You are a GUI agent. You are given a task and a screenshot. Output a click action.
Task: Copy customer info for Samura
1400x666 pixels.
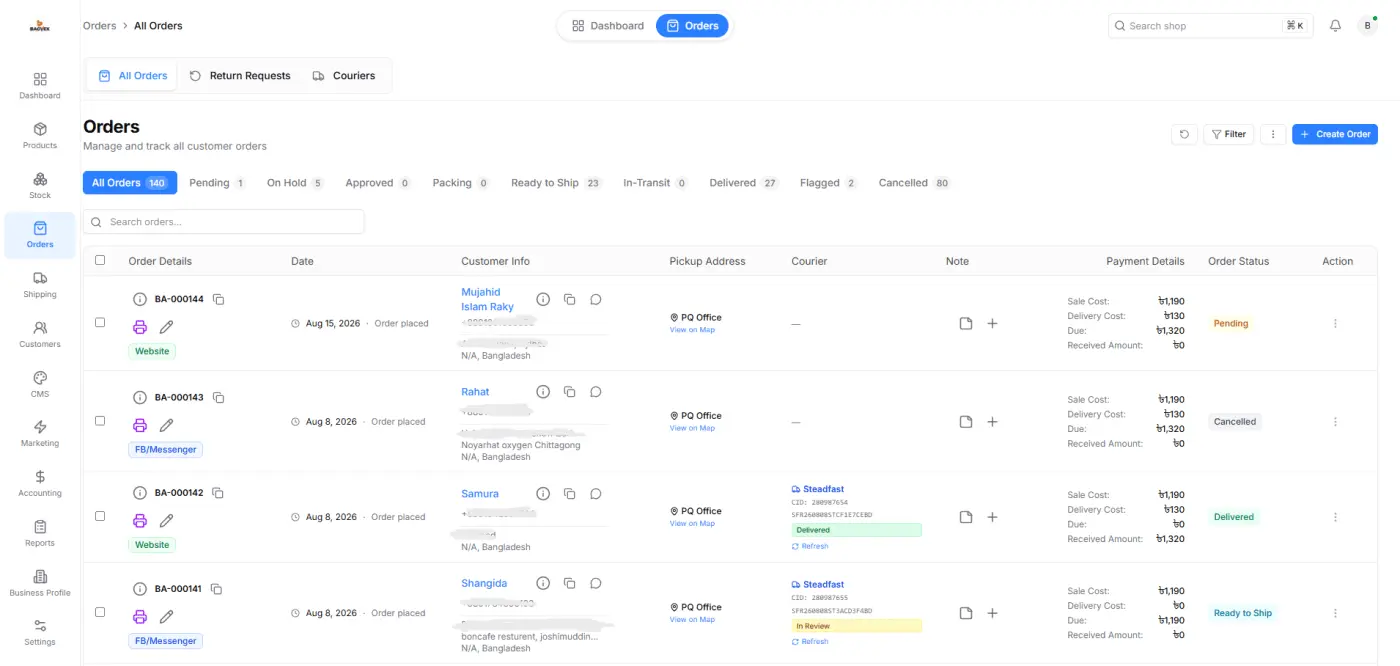pyautogui.click(x=569, y=494)
